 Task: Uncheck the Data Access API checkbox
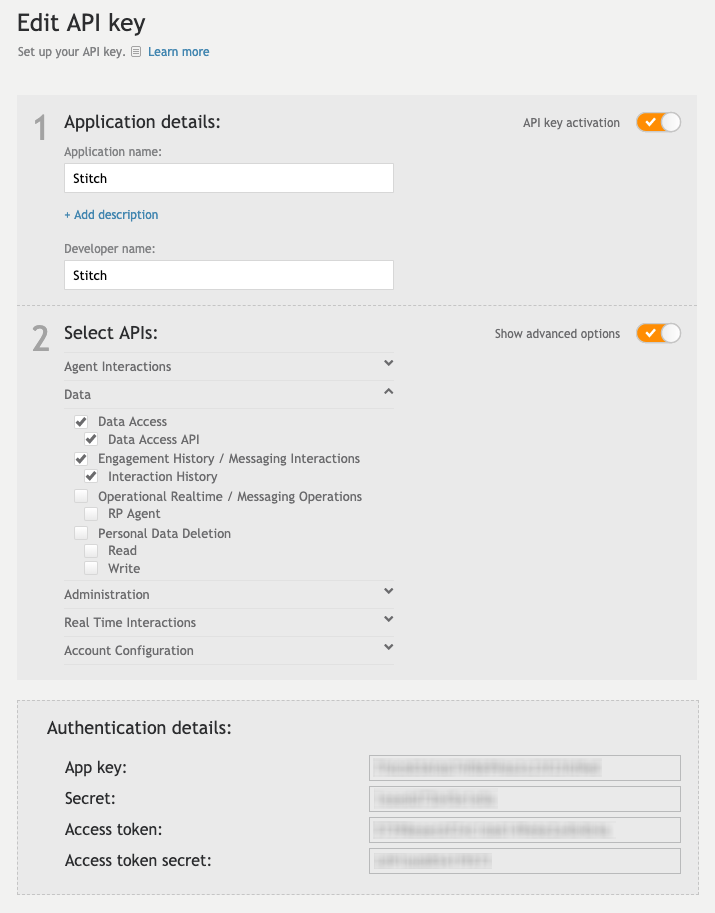pyautogui.click(x=91, y=440)
